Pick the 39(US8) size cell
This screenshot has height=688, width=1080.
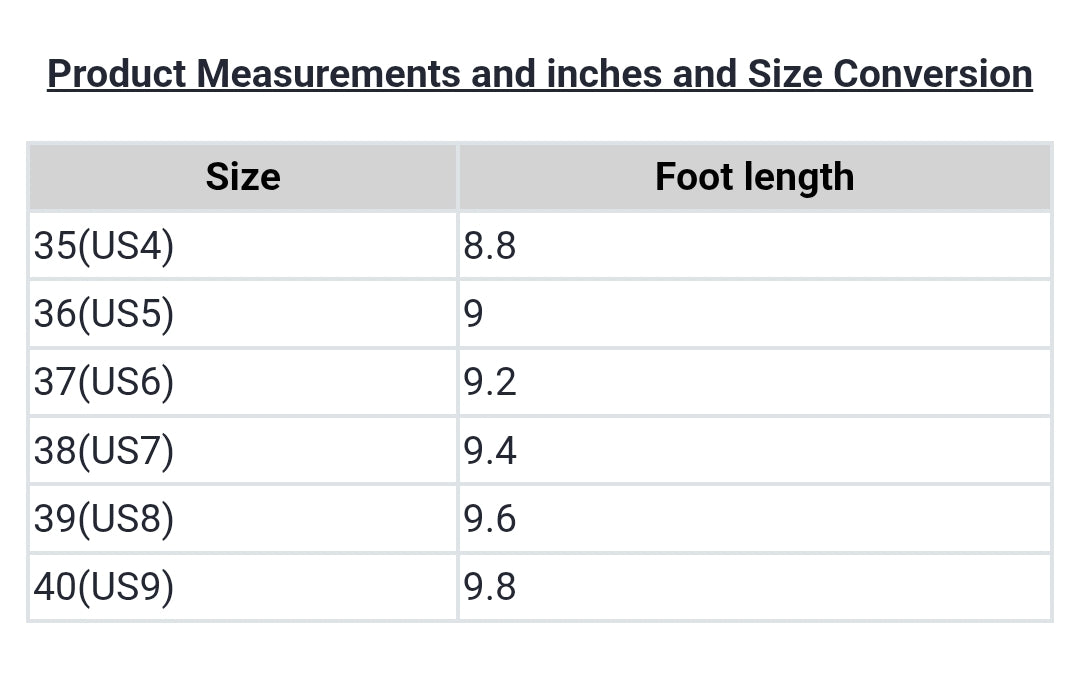(x=104, y=519)
